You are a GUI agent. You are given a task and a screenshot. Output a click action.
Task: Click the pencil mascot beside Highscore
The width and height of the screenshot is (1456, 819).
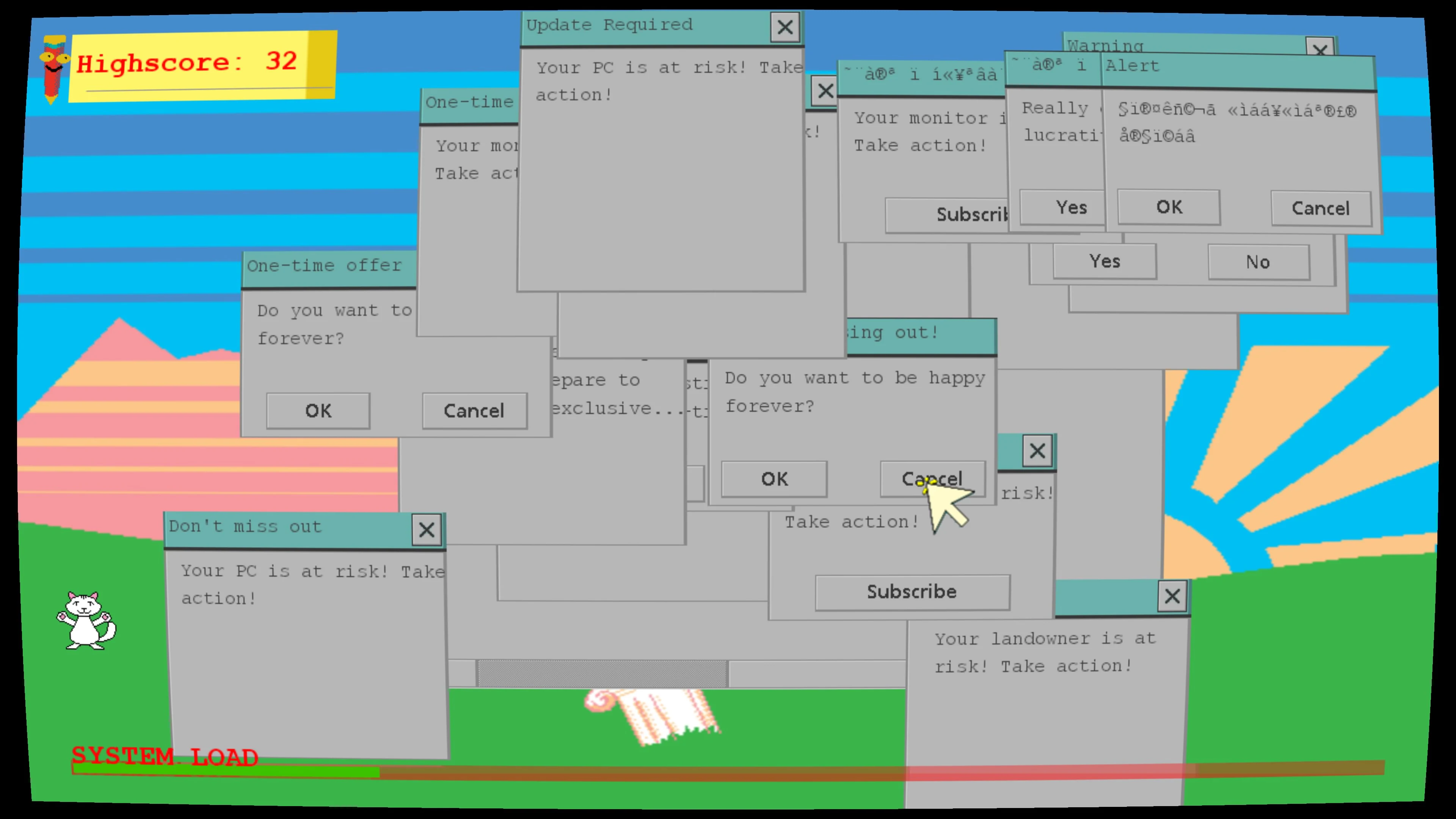click(x=54, y=65)
